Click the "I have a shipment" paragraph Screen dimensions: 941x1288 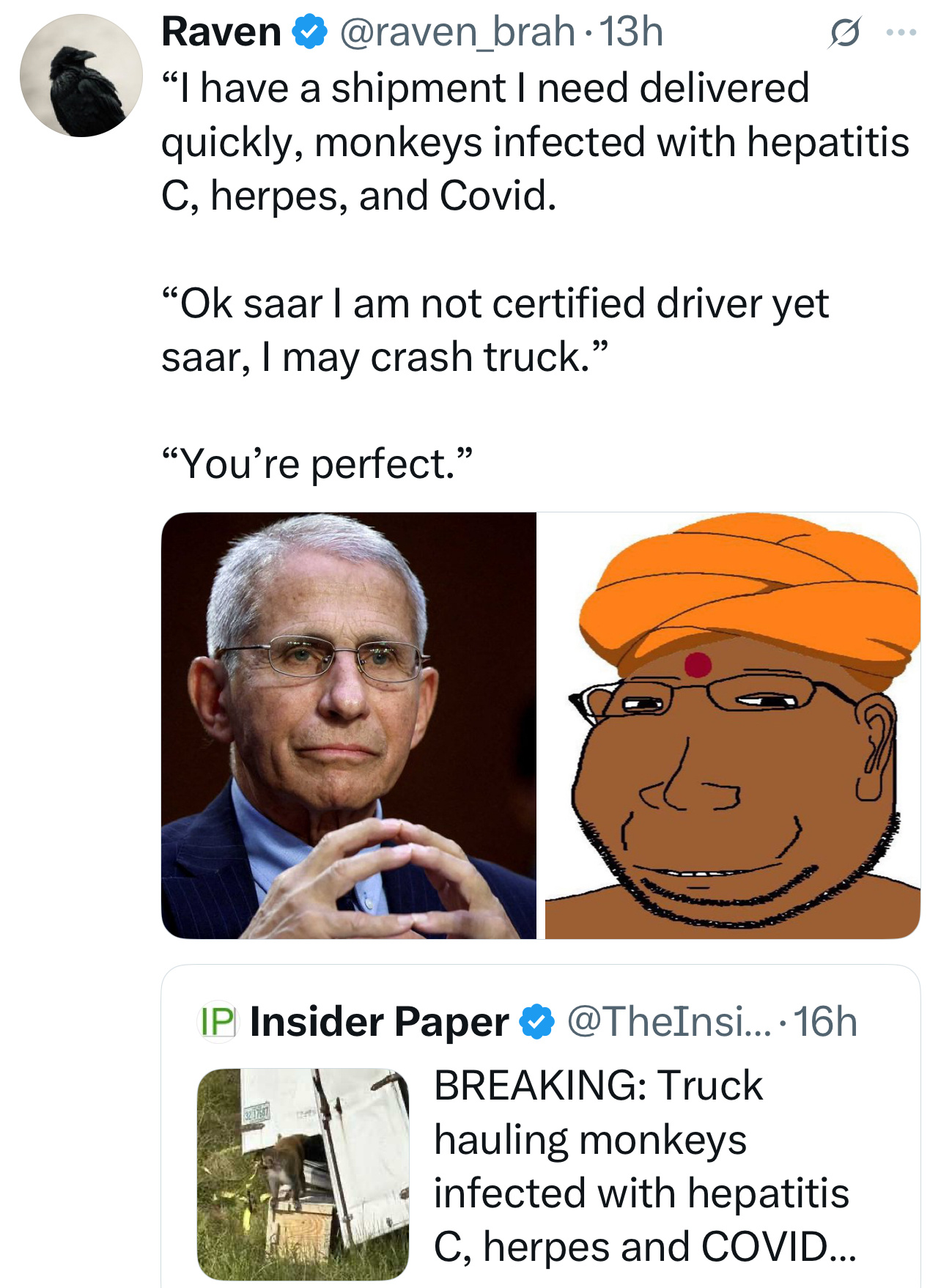tap(535, 141)
